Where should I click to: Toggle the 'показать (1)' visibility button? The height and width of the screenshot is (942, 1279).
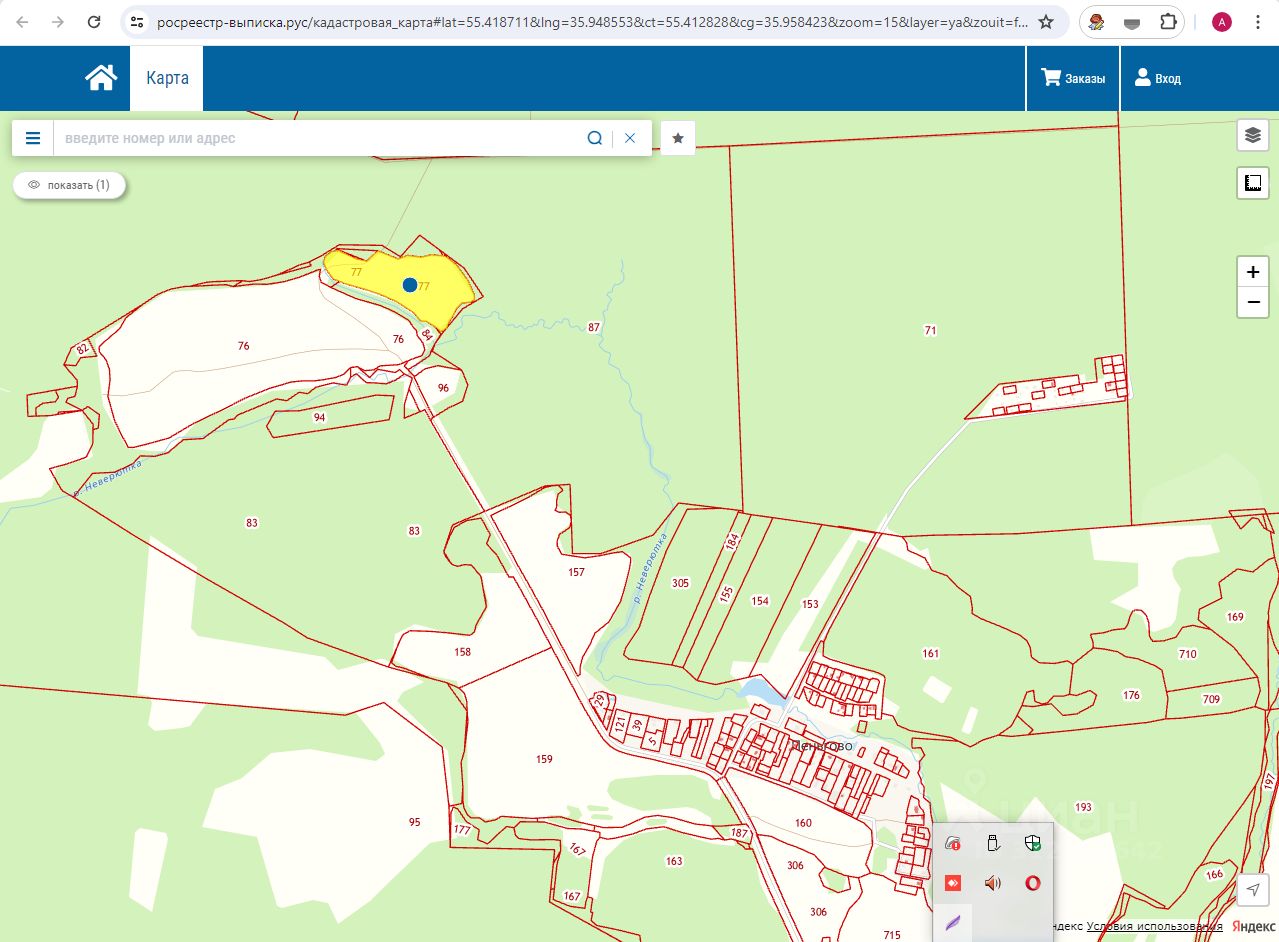[x=69, y=185]
